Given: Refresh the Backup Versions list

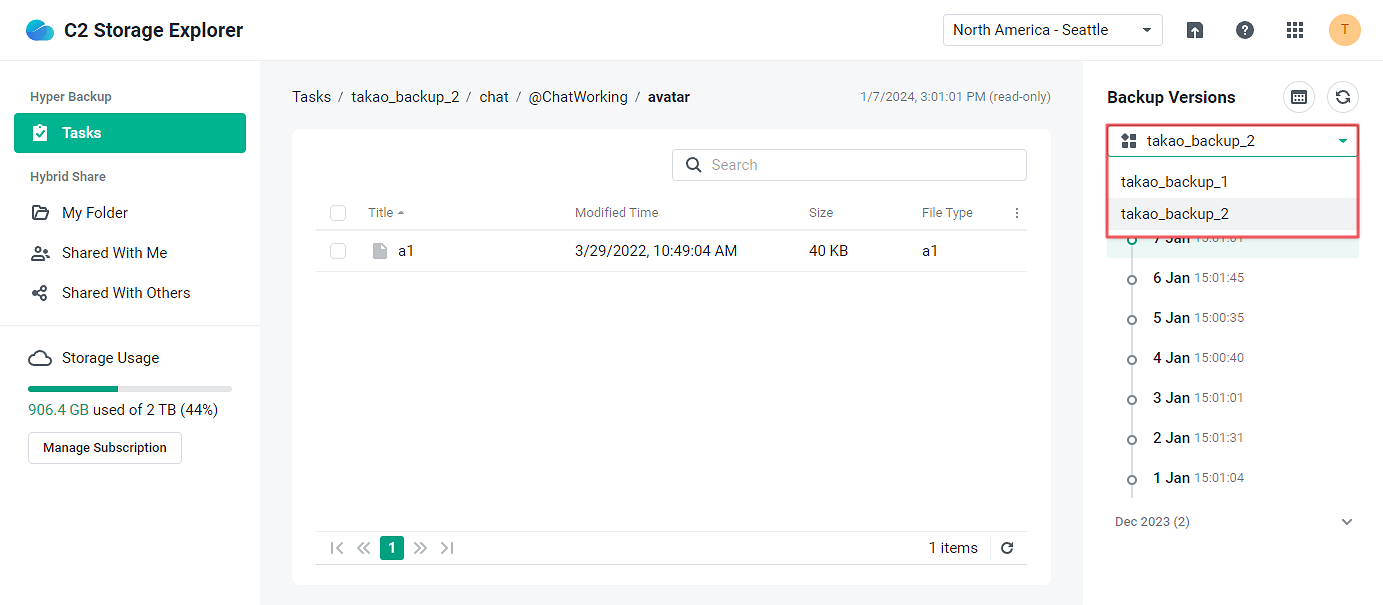Looking at the screenshot, I should 1342,97.
